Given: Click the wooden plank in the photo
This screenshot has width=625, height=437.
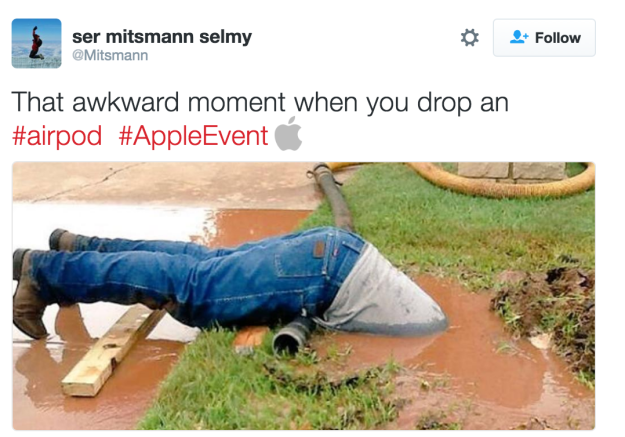Looking at the screenshot, I should click(x=114, y=351).
